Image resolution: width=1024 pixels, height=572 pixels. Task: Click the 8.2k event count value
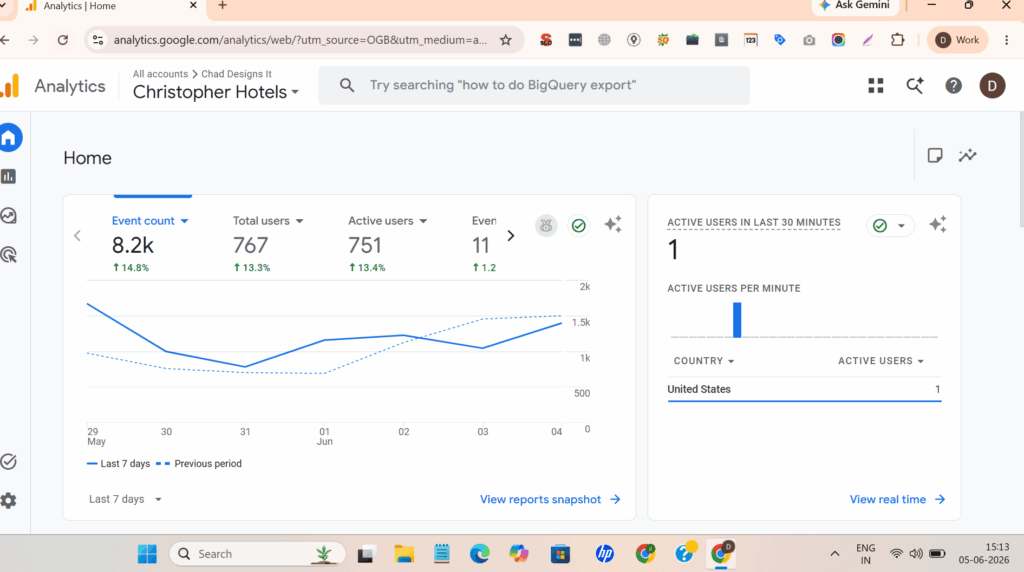click(x=133, y=246)
